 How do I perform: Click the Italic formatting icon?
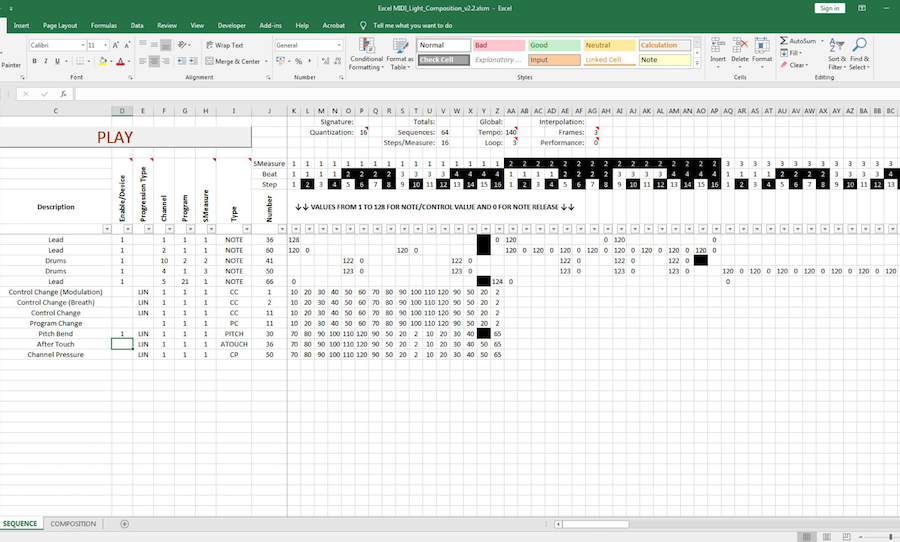[x=46, y=61]
